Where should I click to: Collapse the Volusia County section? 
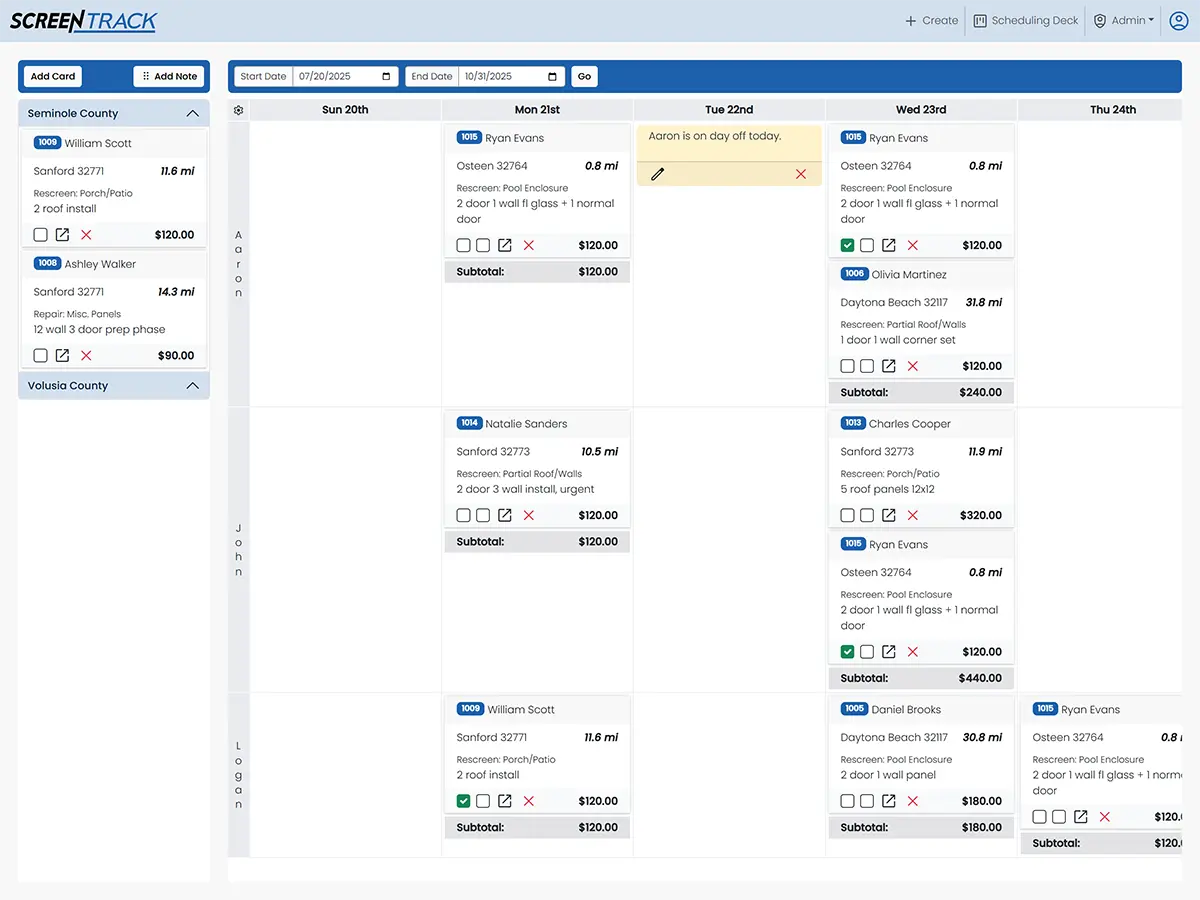point(193,386)
